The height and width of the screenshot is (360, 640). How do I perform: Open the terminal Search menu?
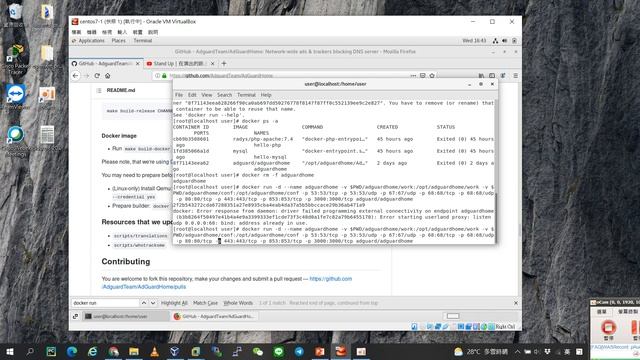(x=224, y=95)
